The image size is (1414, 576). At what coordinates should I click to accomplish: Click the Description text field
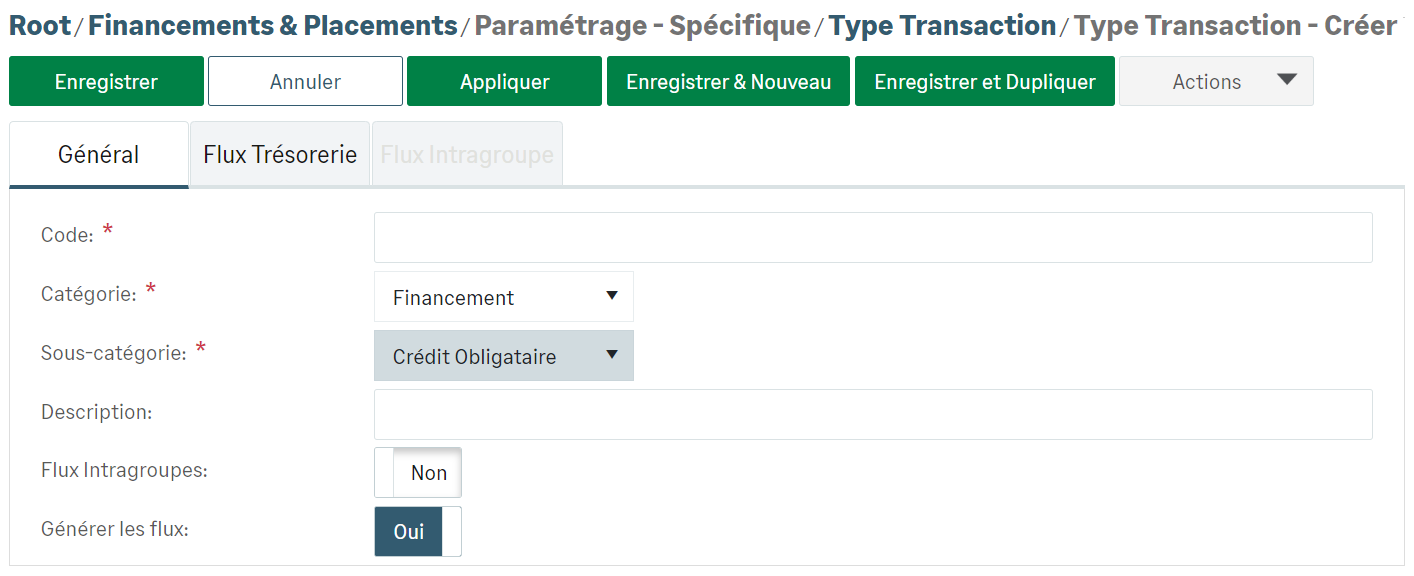(872, 414)
